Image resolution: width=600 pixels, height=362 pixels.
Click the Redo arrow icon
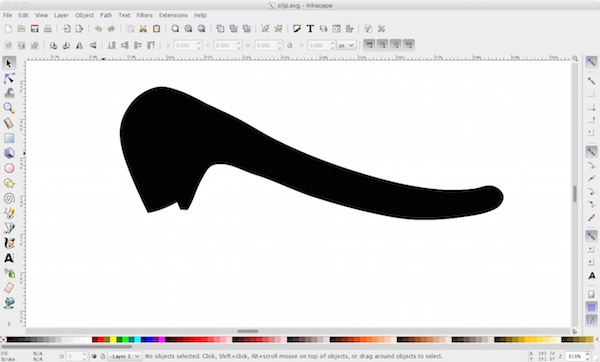111,29
